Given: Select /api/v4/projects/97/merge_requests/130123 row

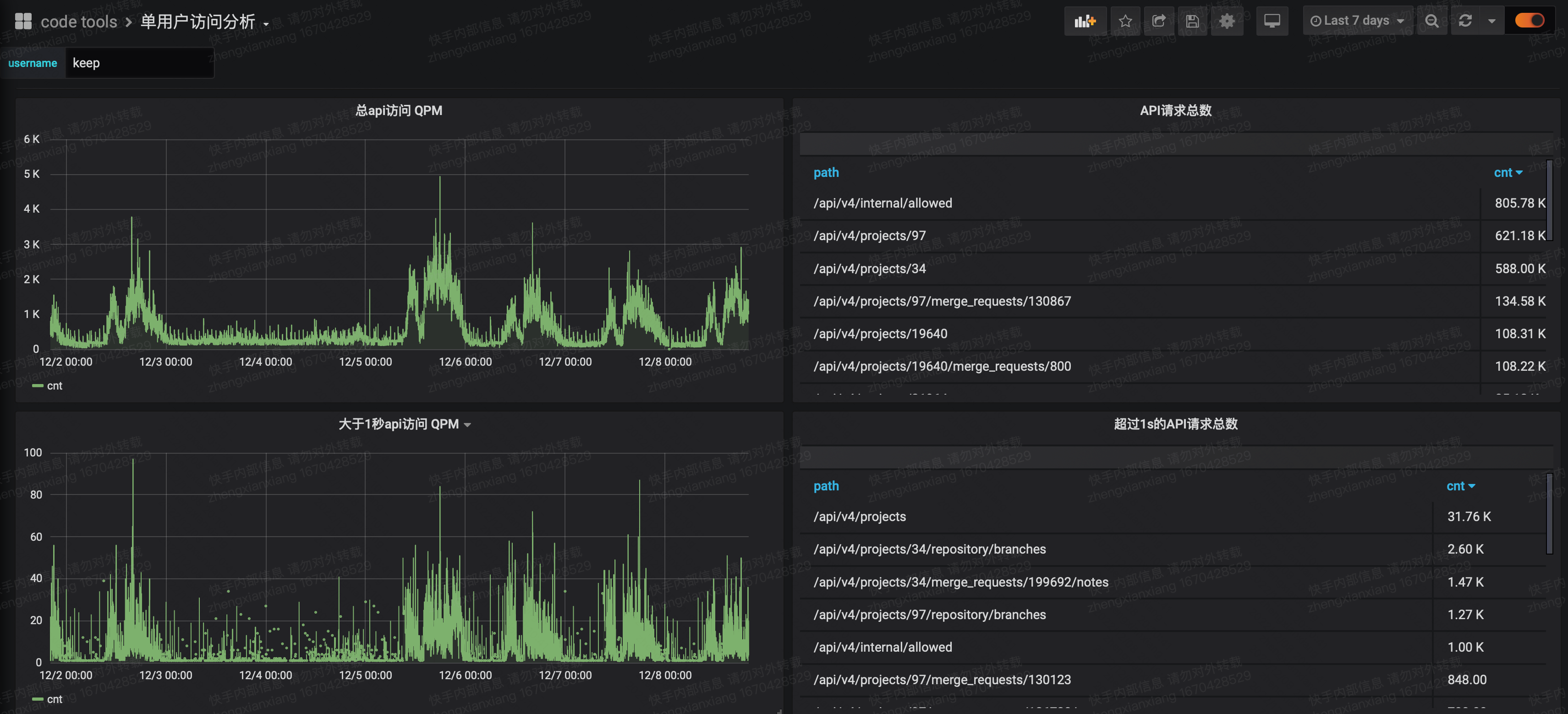Looking at the screenshot, I should coord(1173,680).
